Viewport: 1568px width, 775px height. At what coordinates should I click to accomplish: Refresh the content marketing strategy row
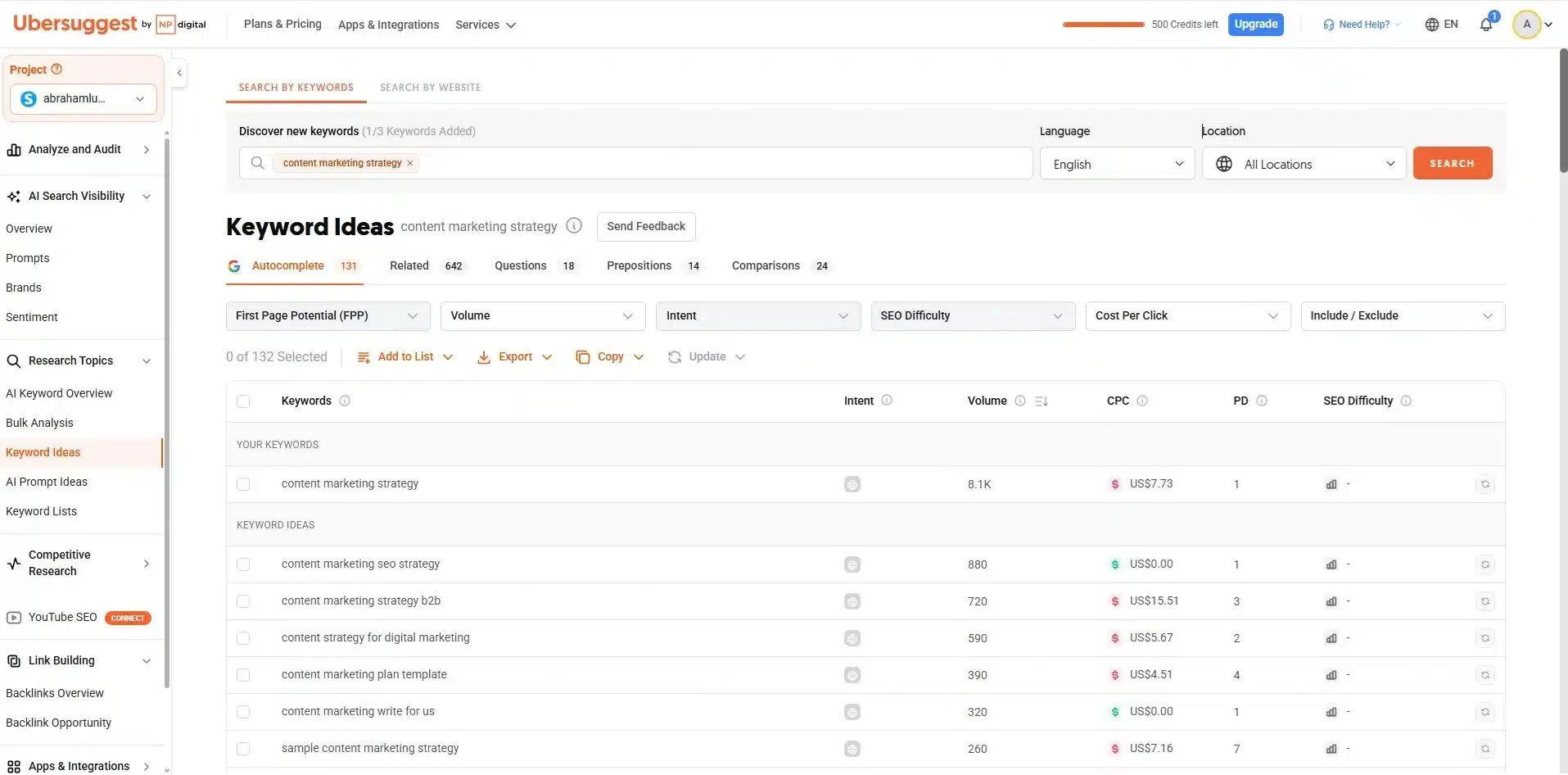click(1485, 484)
